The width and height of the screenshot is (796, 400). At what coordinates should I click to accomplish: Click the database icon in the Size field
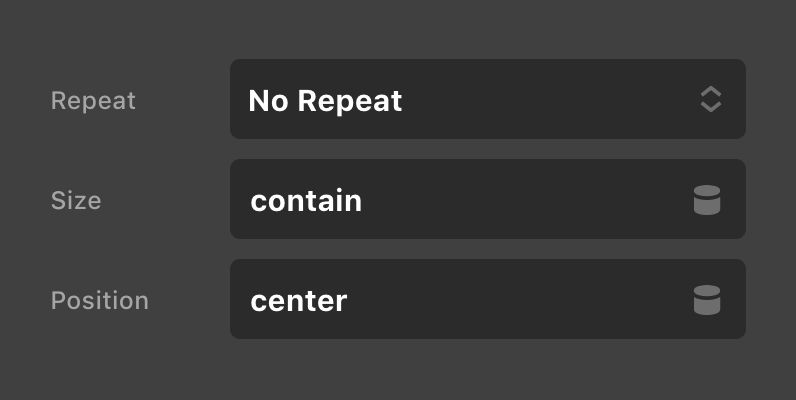[707, 200]
